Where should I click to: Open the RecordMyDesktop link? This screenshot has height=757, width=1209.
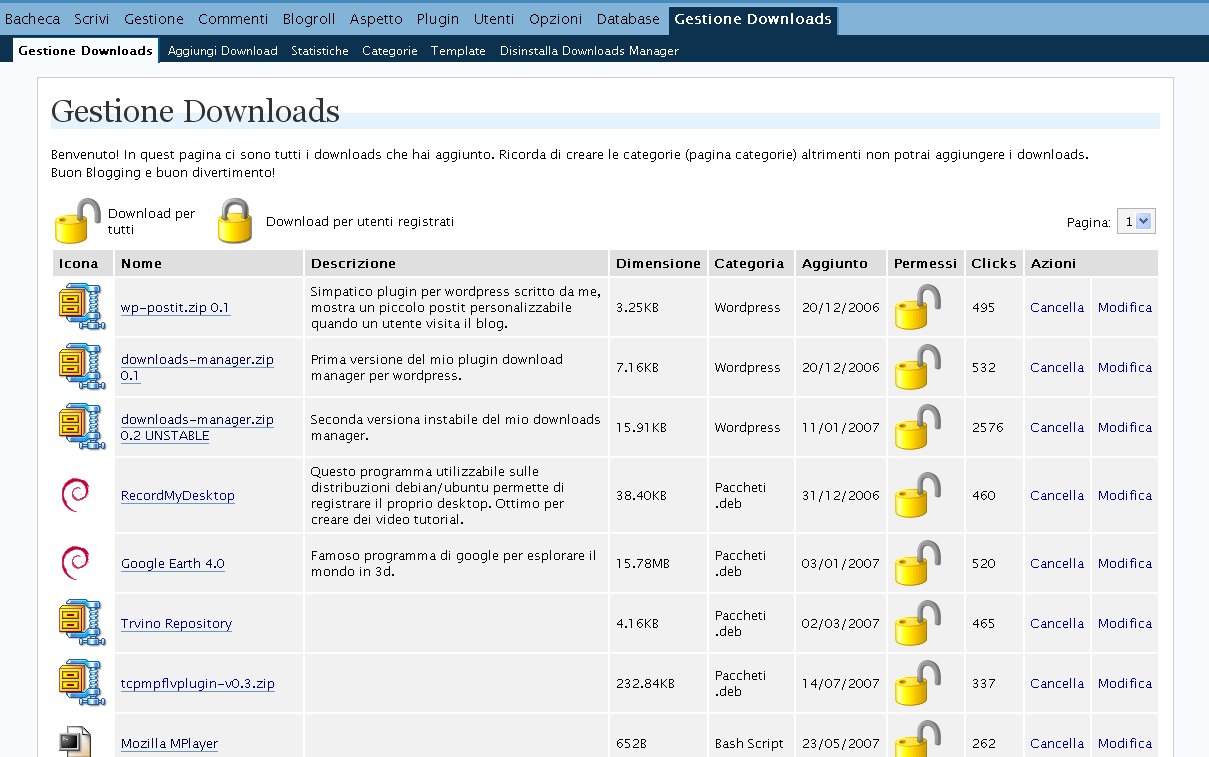pos(178,496)
